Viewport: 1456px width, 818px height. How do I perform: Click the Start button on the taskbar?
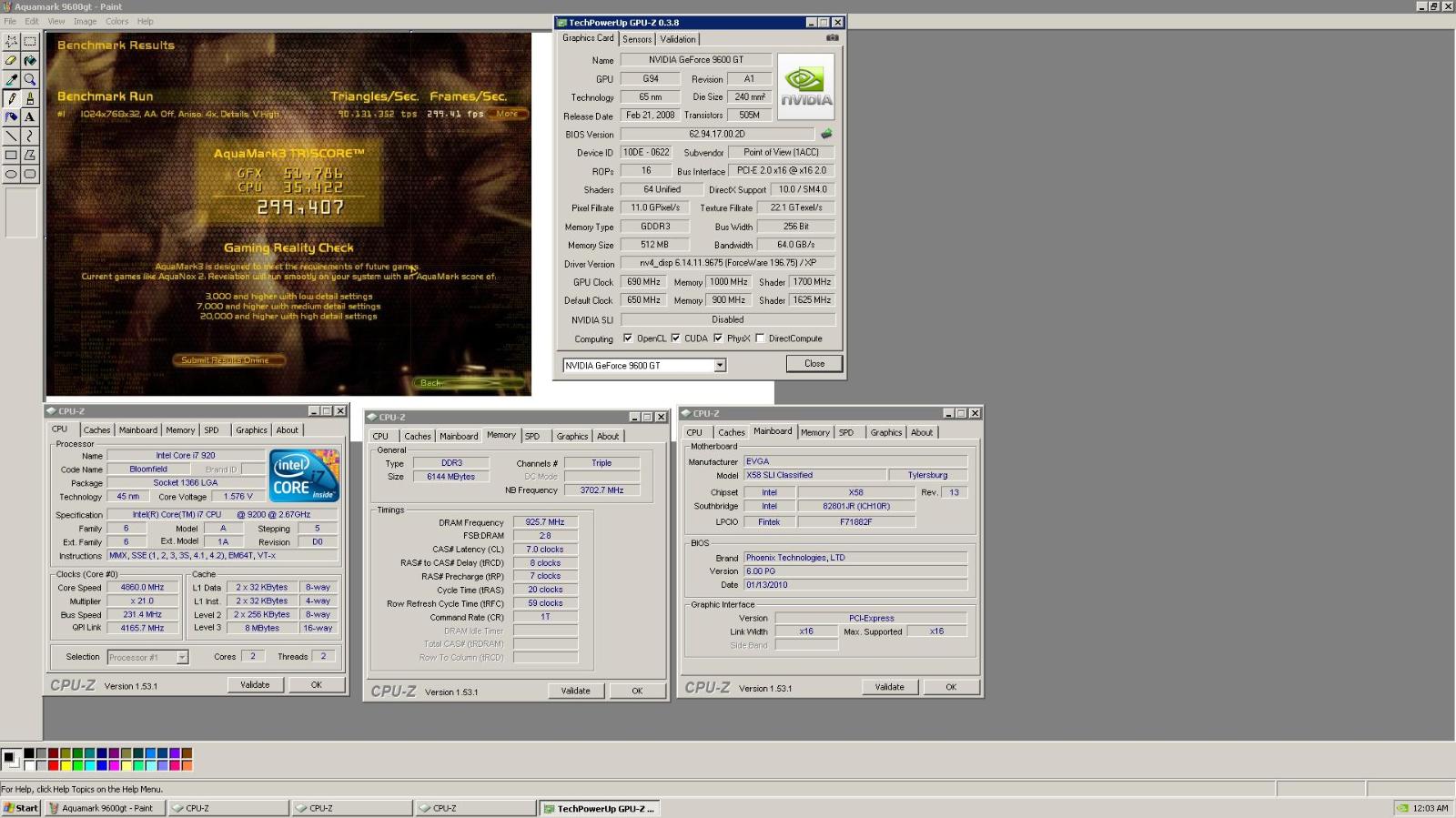click(21, 808)
